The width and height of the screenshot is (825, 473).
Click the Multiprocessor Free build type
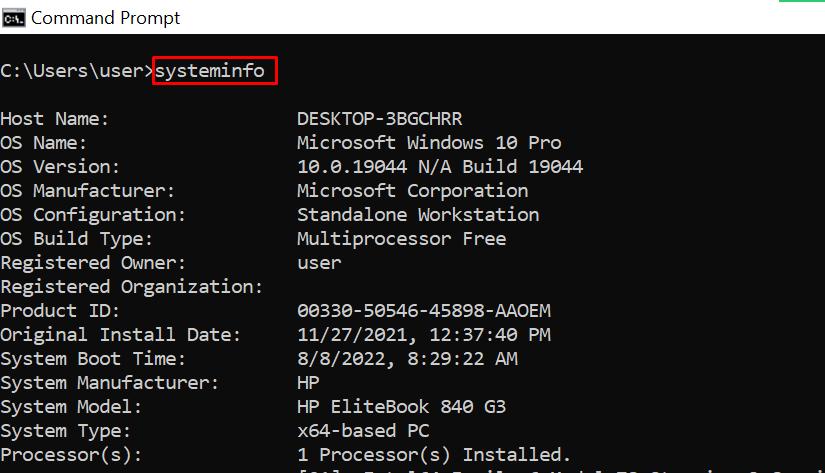401,239
